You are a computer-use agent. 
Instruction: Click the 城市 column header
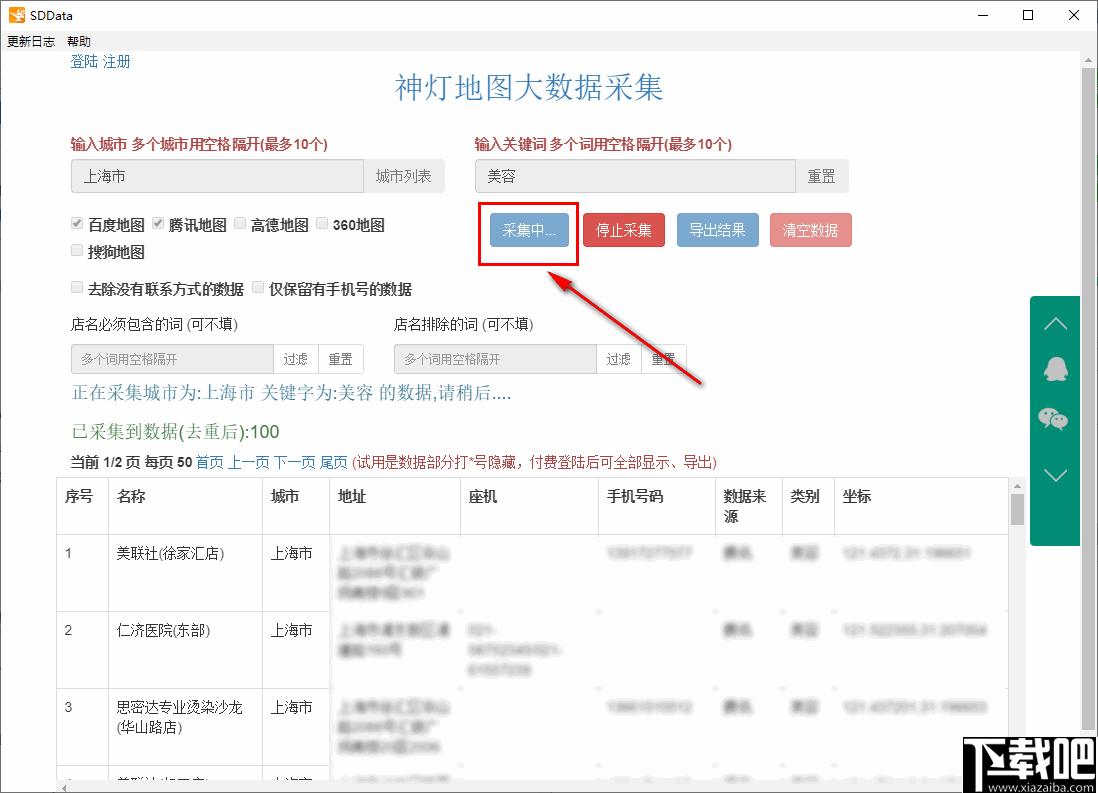[296, 506]
